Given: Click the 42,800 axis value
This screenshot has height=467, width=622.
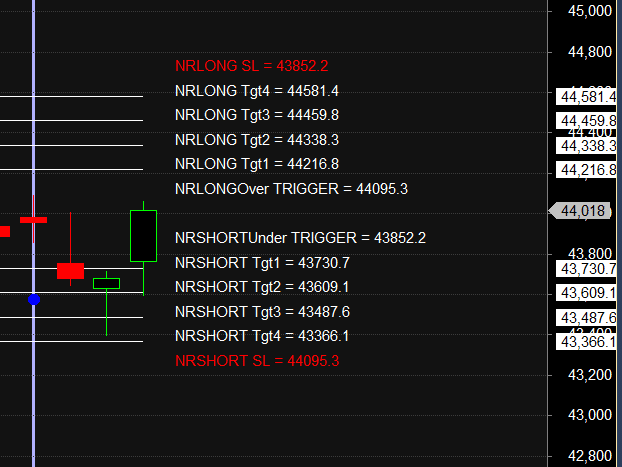Looking at the screenshot, I should click(590, 456).
